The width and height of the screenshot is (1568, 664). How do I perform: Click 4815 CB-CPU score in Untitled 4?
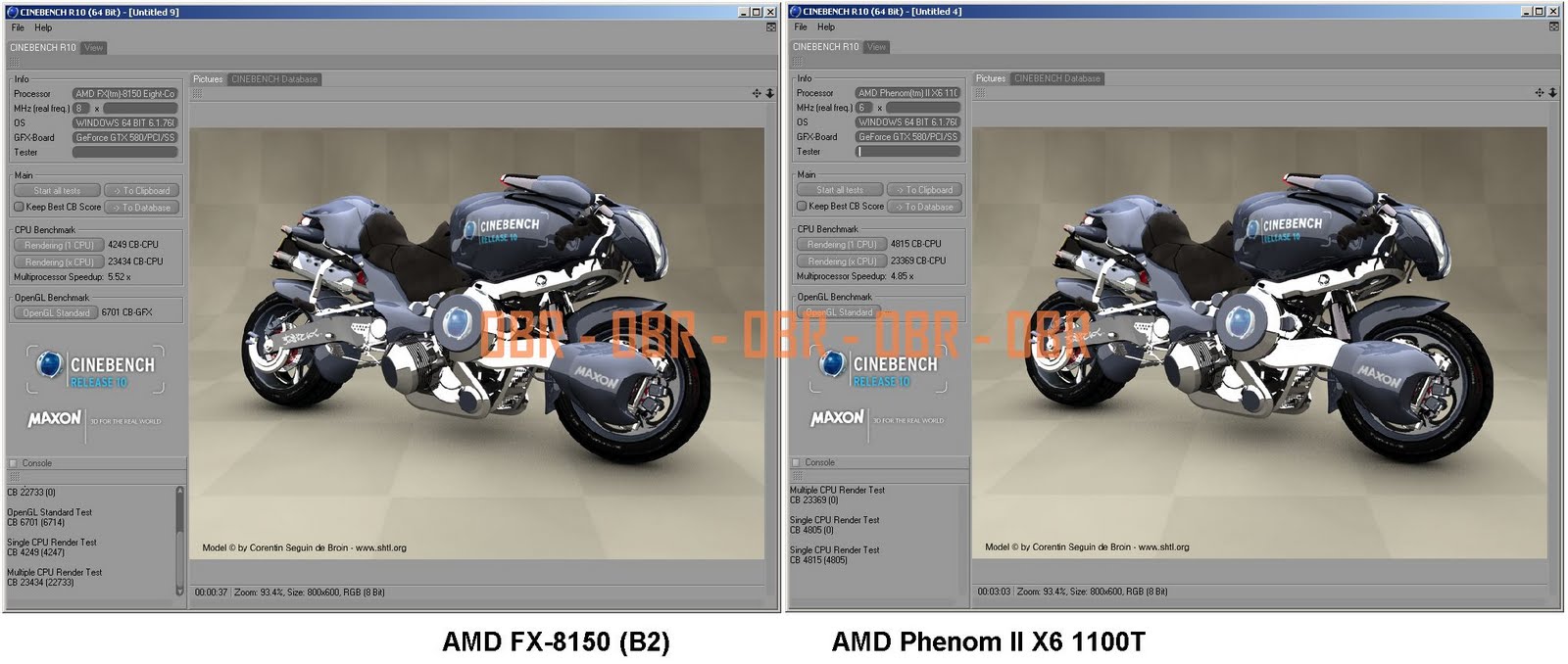click(915, 244)
